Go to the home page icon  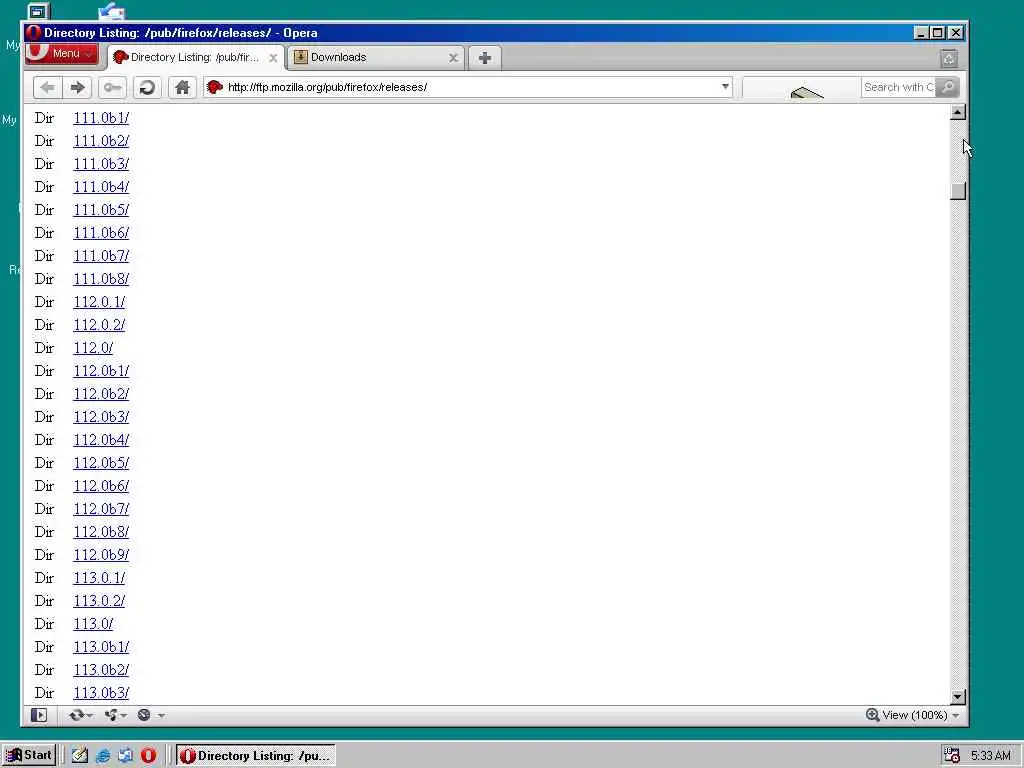[182, 88]
